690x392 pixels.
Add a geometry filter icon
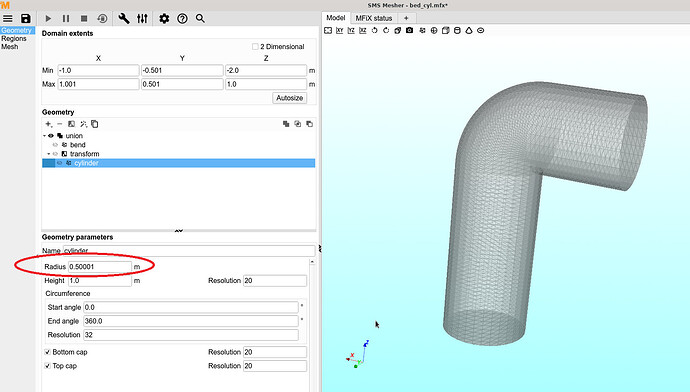(x=71, y=124)
